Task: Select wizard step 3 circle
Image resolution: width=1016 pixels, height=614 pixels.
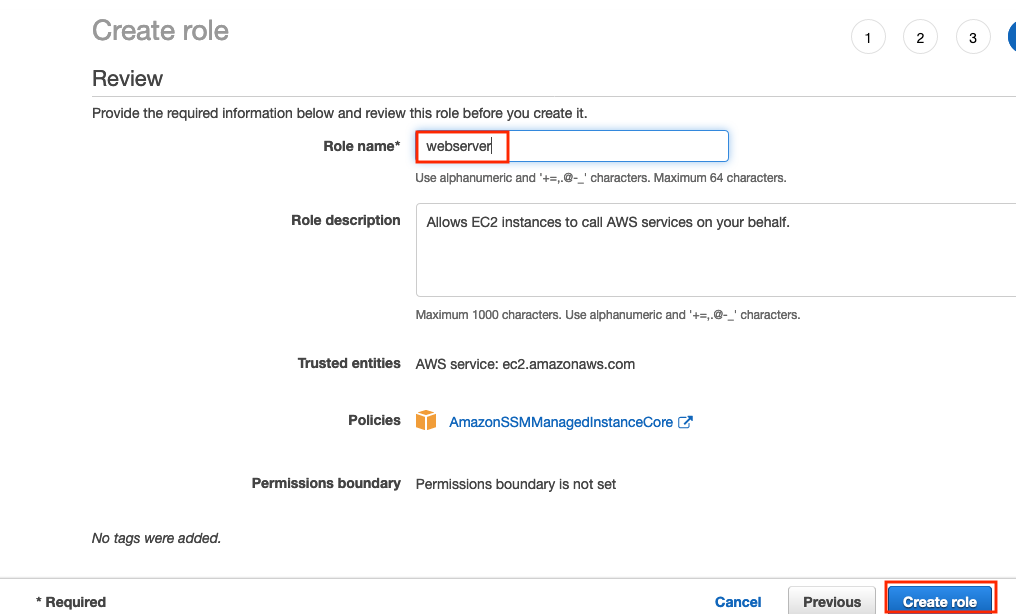Action: [973, 38]
